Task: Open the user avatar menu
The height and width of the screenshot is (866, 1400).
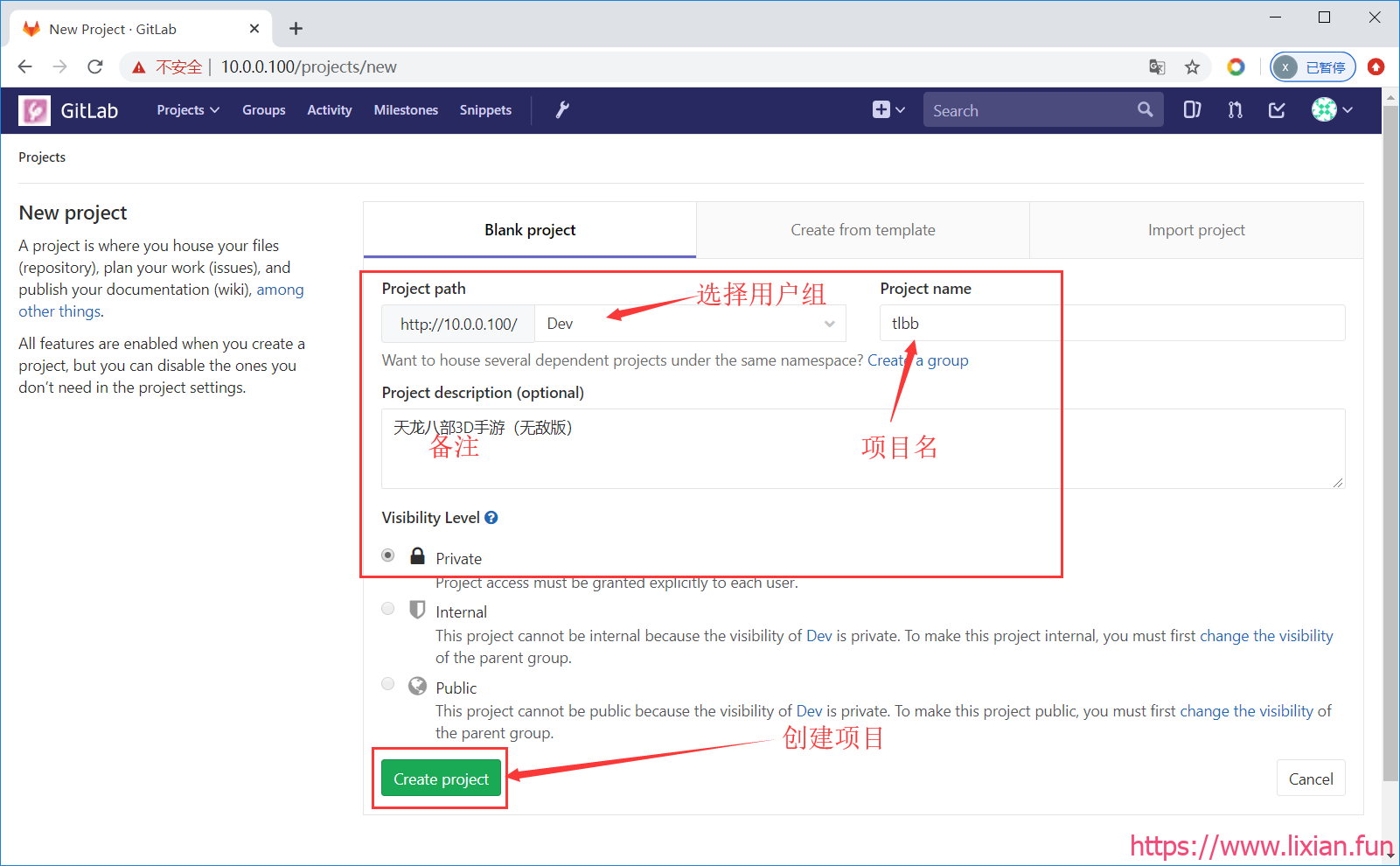Action: click(x=1324, y=110)
